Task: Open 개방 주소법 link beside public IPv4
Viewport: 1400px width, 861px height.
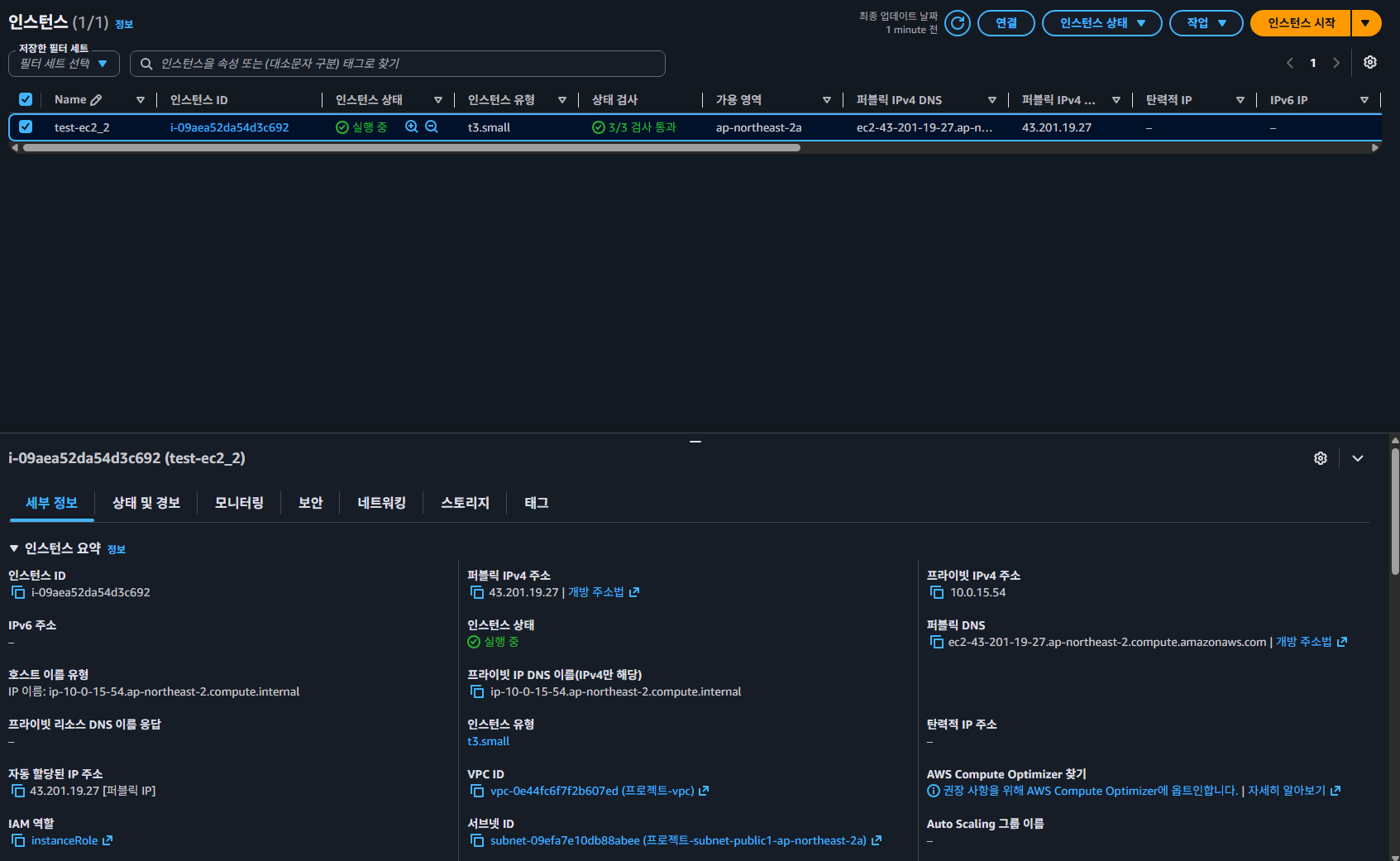Action: 604,592
